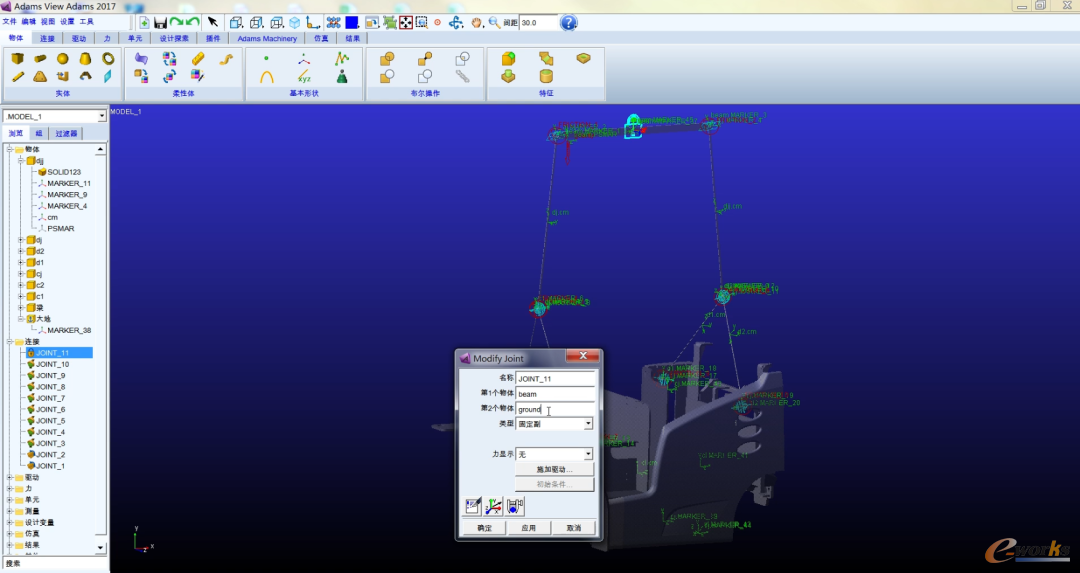Switch to the 仿真 simulation tab

pos(321,39)
